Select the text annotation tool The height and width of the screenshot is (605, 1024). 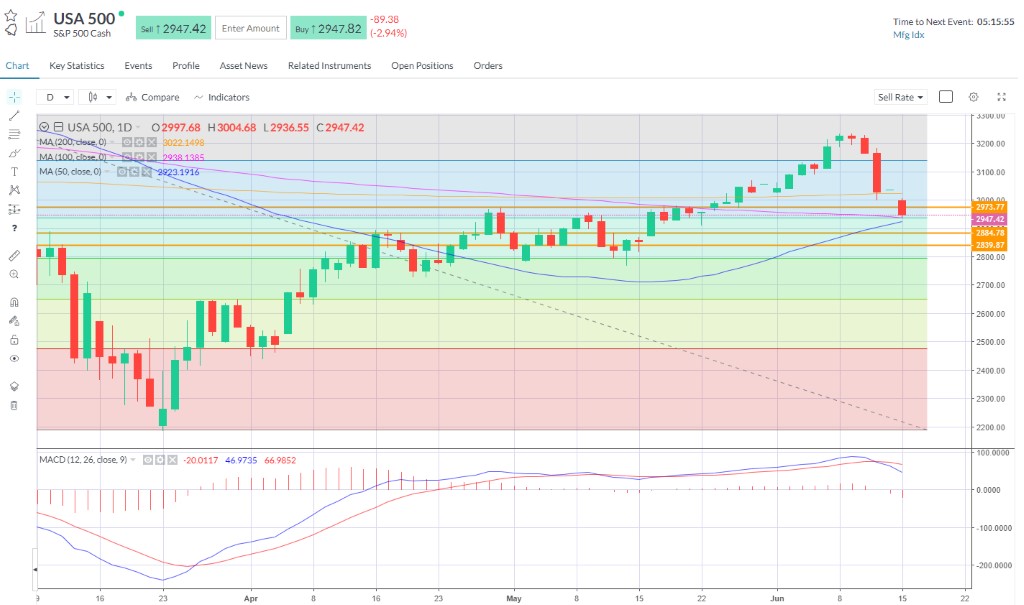(14, 171)
